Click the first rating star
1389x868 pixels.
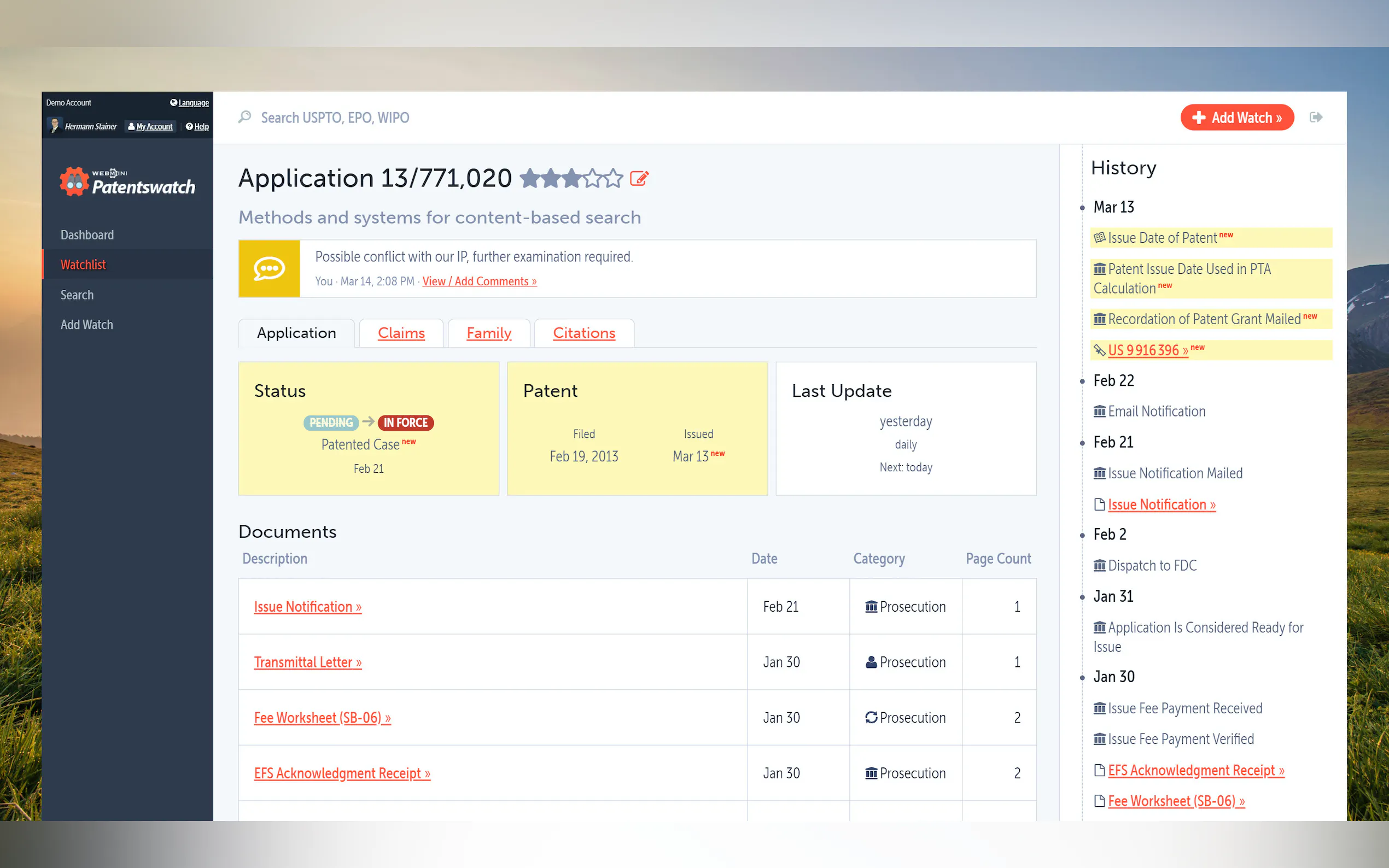pyautogui.click(x=530, y=179)
